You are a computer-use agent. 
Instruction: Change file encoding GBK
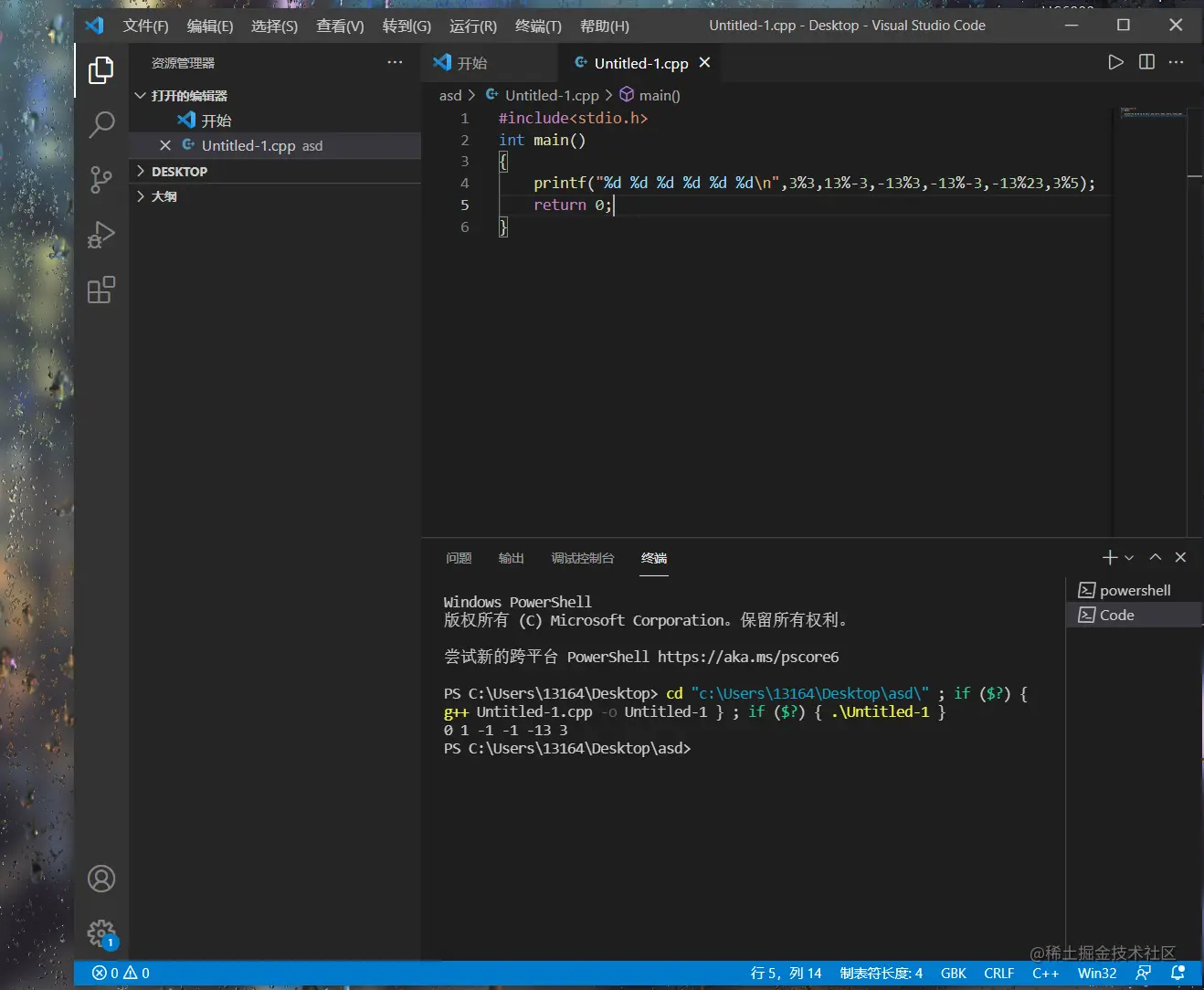[x=954, y=974]
